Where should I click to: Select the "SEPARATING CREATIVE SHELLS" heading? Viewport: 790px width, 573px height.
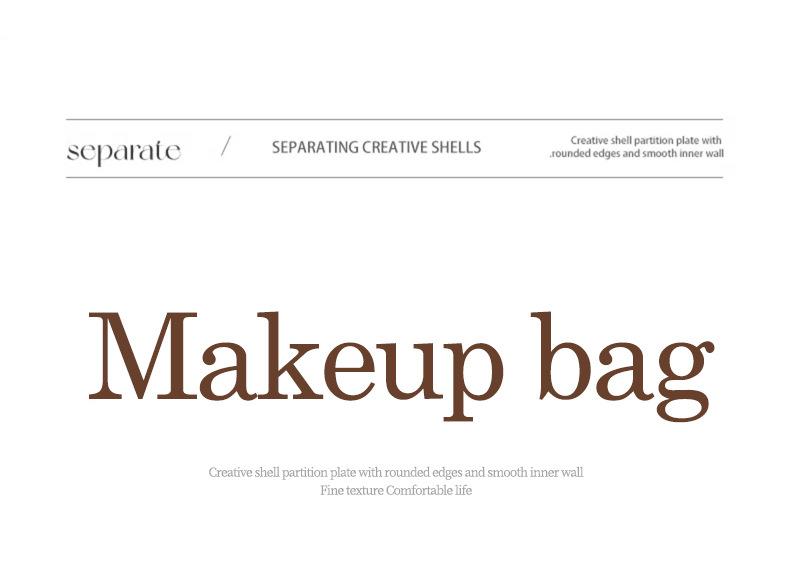[376, 147]
